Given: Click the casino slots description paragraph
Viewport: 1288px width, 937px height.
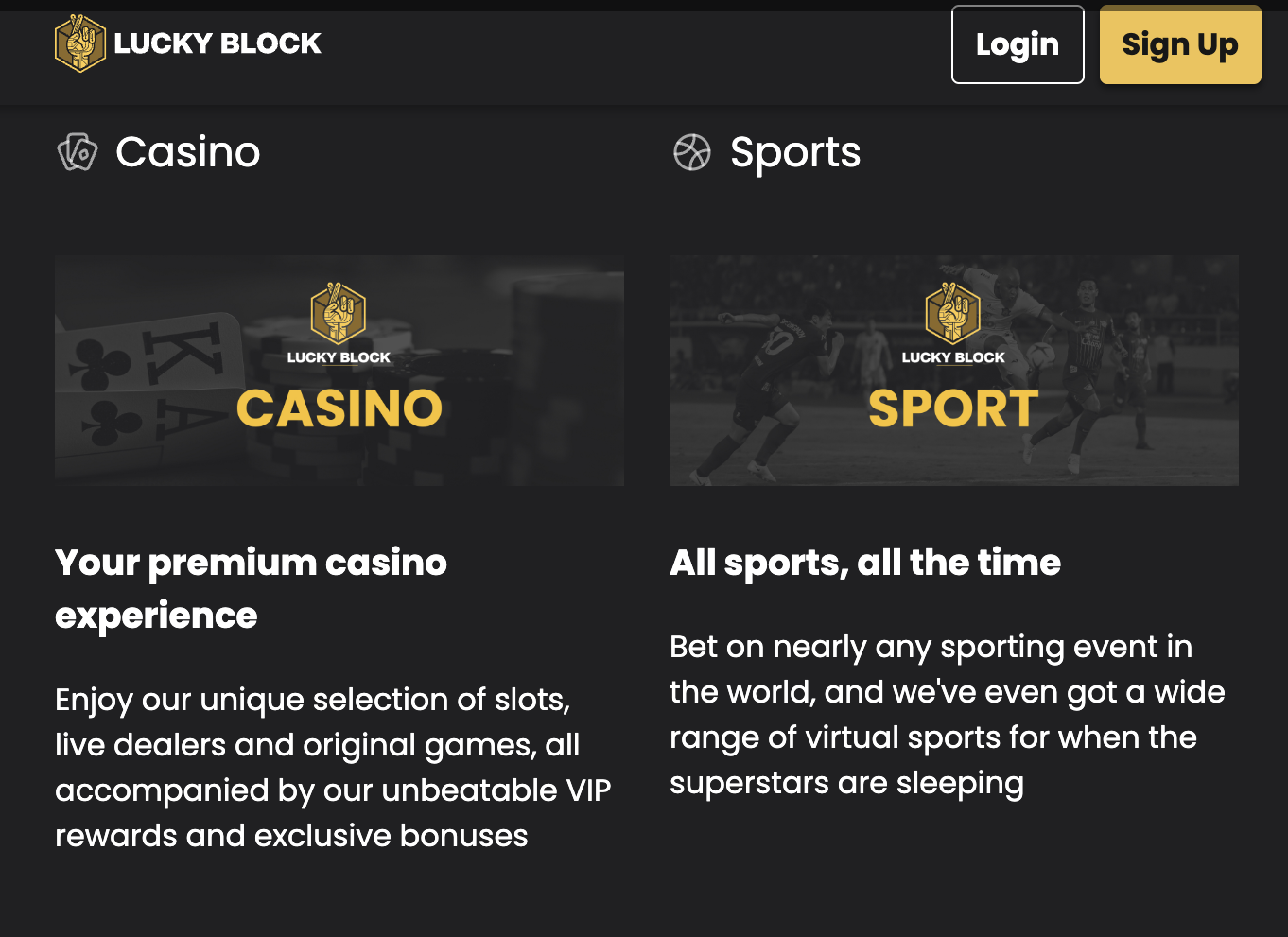Looking at the screenshot, I should 333,767.
